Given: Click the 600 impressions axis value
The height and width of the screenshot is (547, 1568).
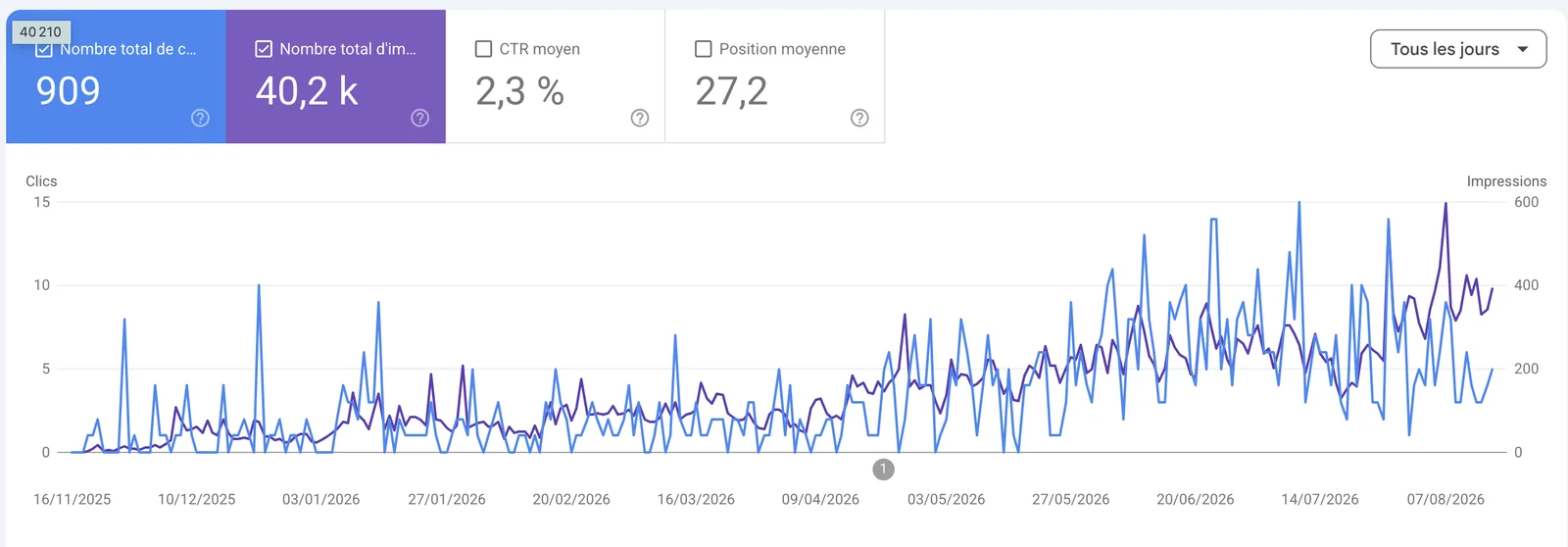Looking at the screenshot, I should point(1527,202).
